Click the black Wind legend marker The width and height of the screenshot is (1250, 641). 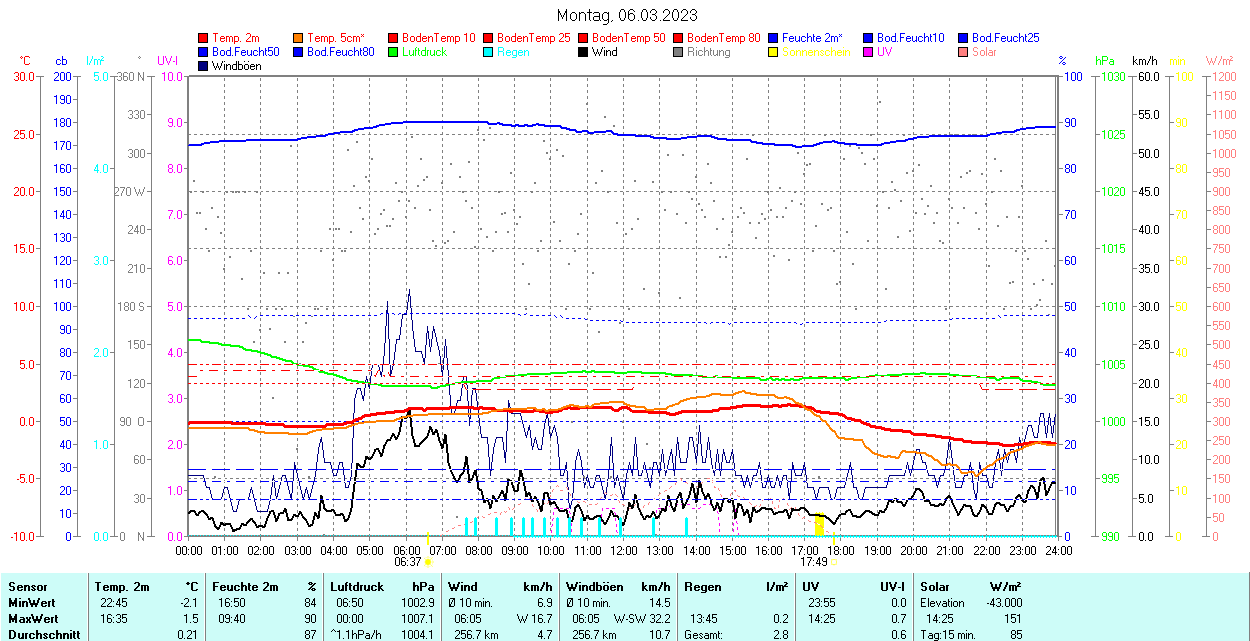[584, 52]
